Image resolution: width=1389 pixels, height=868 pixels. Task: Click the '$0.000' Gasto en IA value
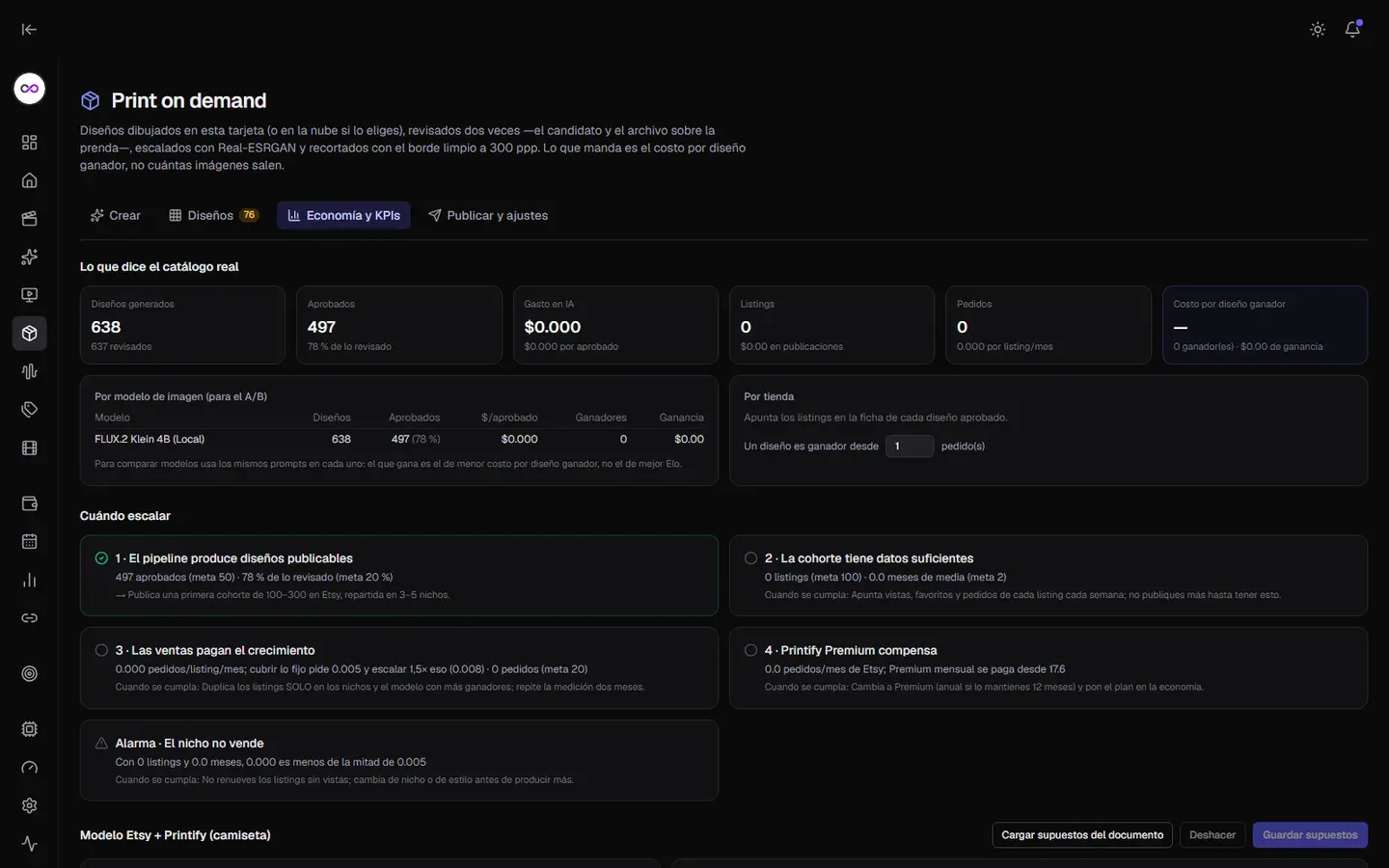pyautogui.click(x=553, y=327)
